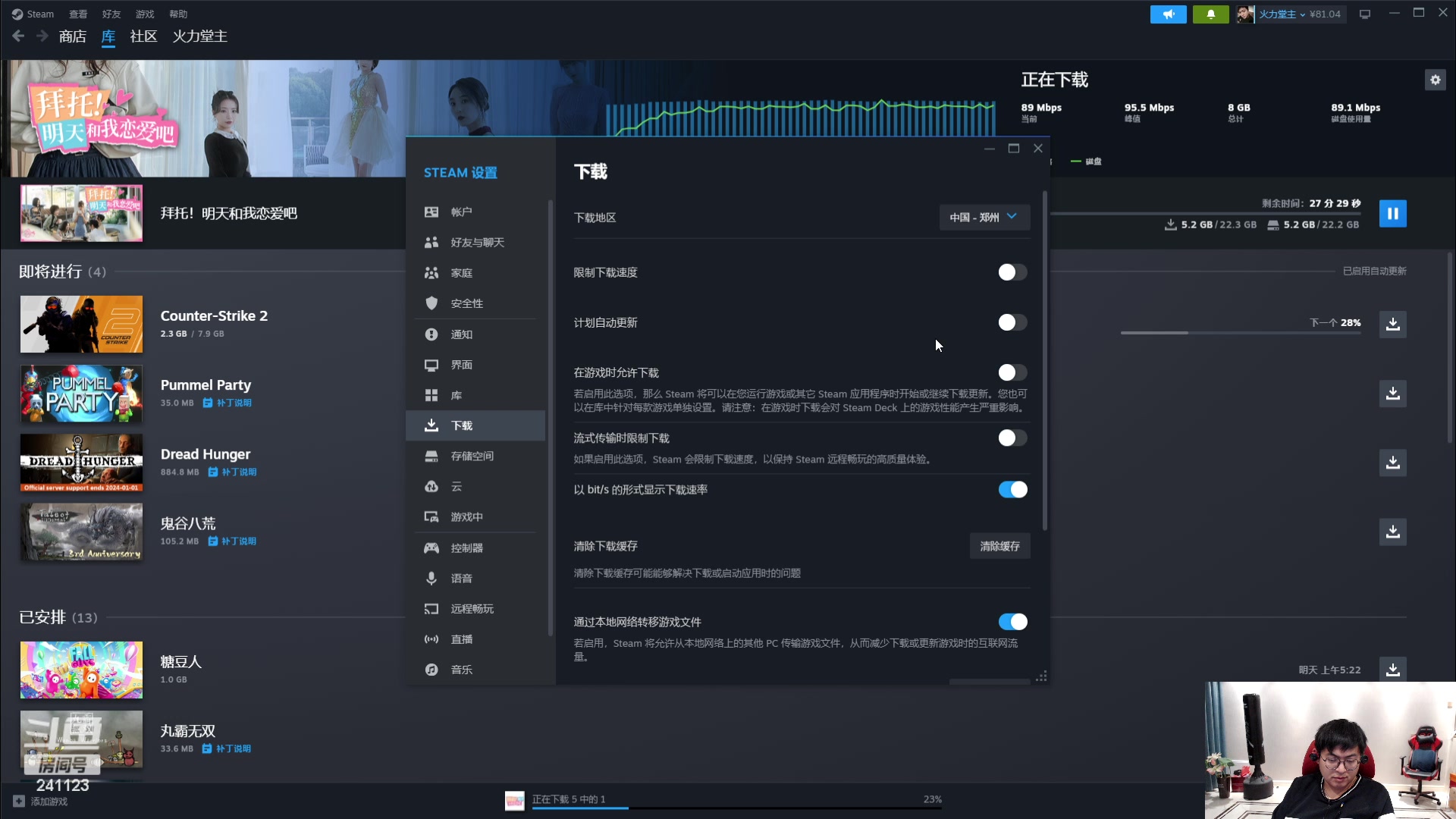The image size is (1456, 819).
Task: Select the 语音 settings icon
Action: (x=431, y=578)
